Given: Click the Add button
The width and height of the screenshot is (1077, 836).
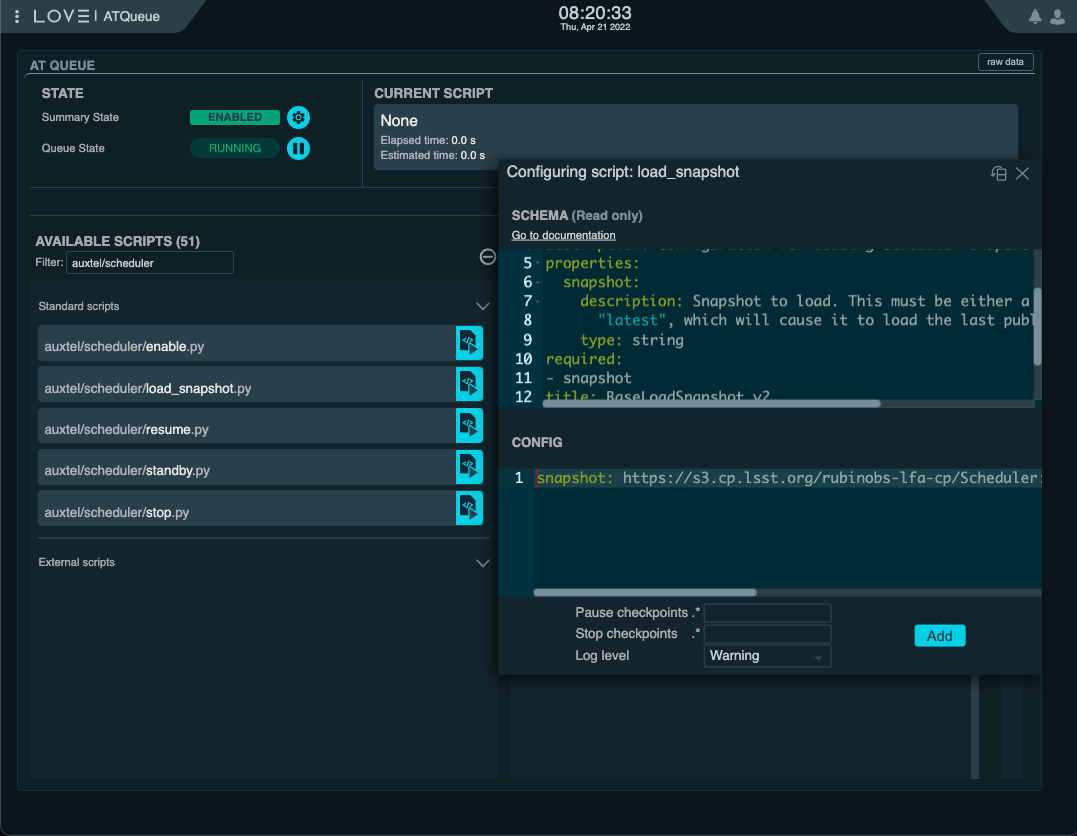Looking at the screenshot, I should 939,635.
